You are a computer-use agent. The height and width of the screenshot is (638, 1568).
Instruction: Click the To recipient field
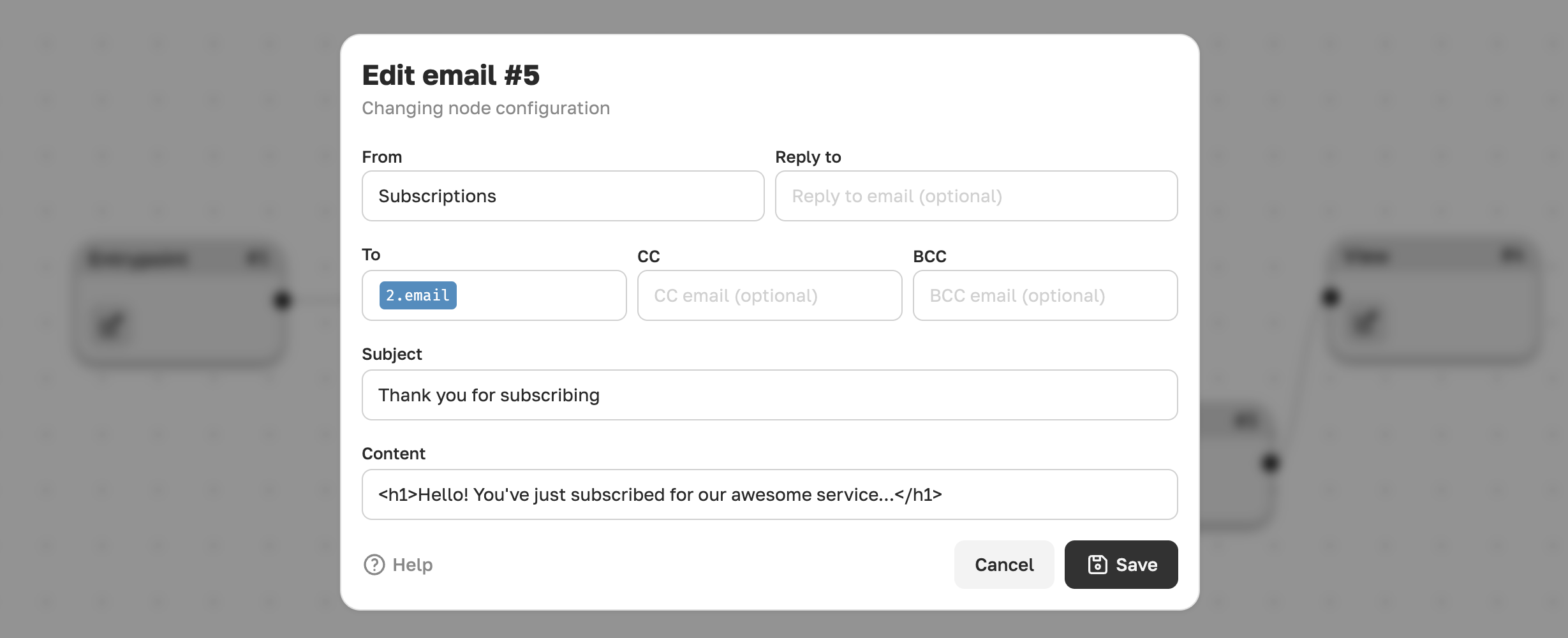pyautogui.click(x=494, y=295)
